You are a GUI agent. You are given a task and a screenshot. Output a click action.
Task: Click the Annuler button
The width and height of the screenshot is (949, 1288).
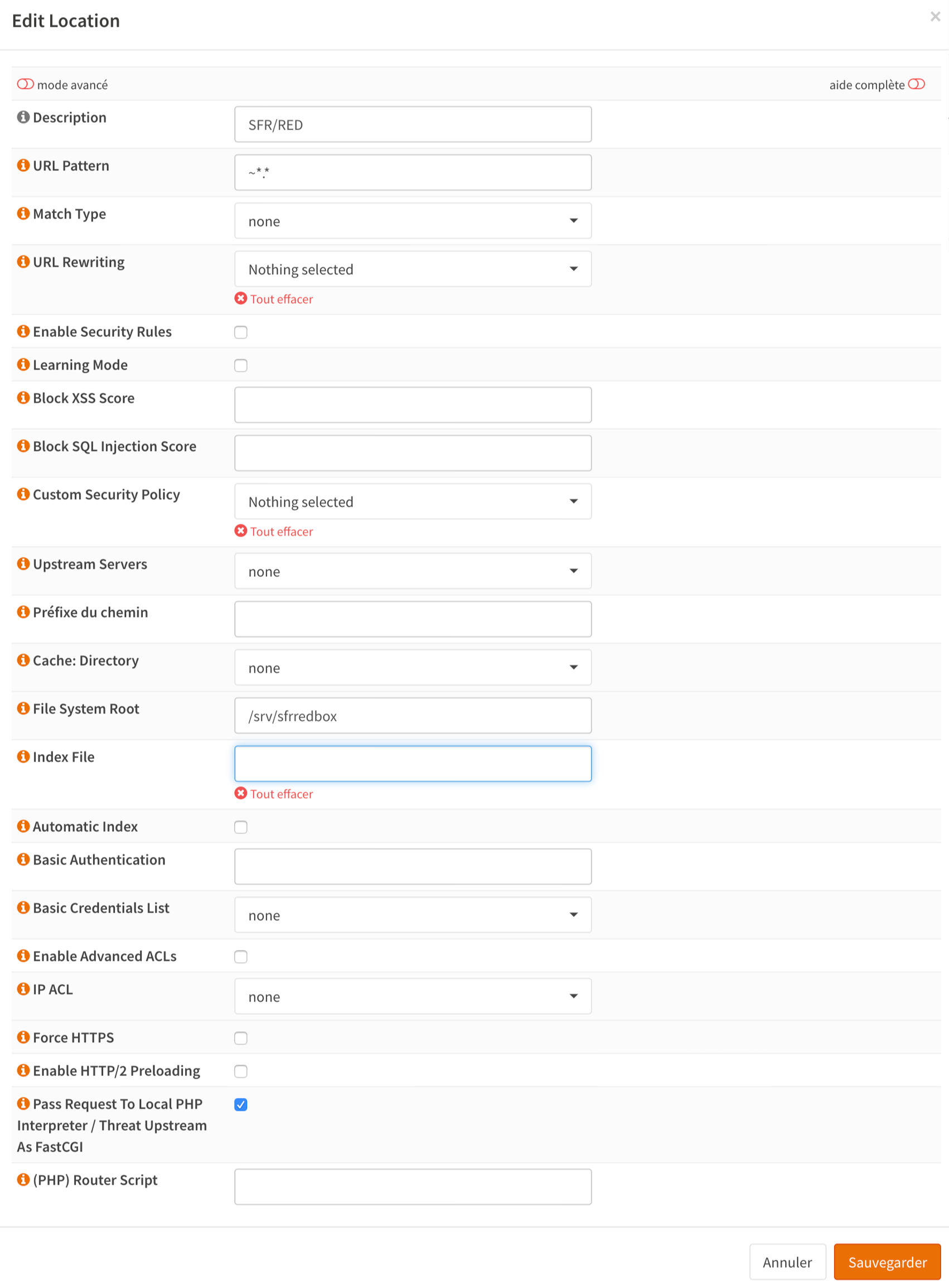(787, 1262)
